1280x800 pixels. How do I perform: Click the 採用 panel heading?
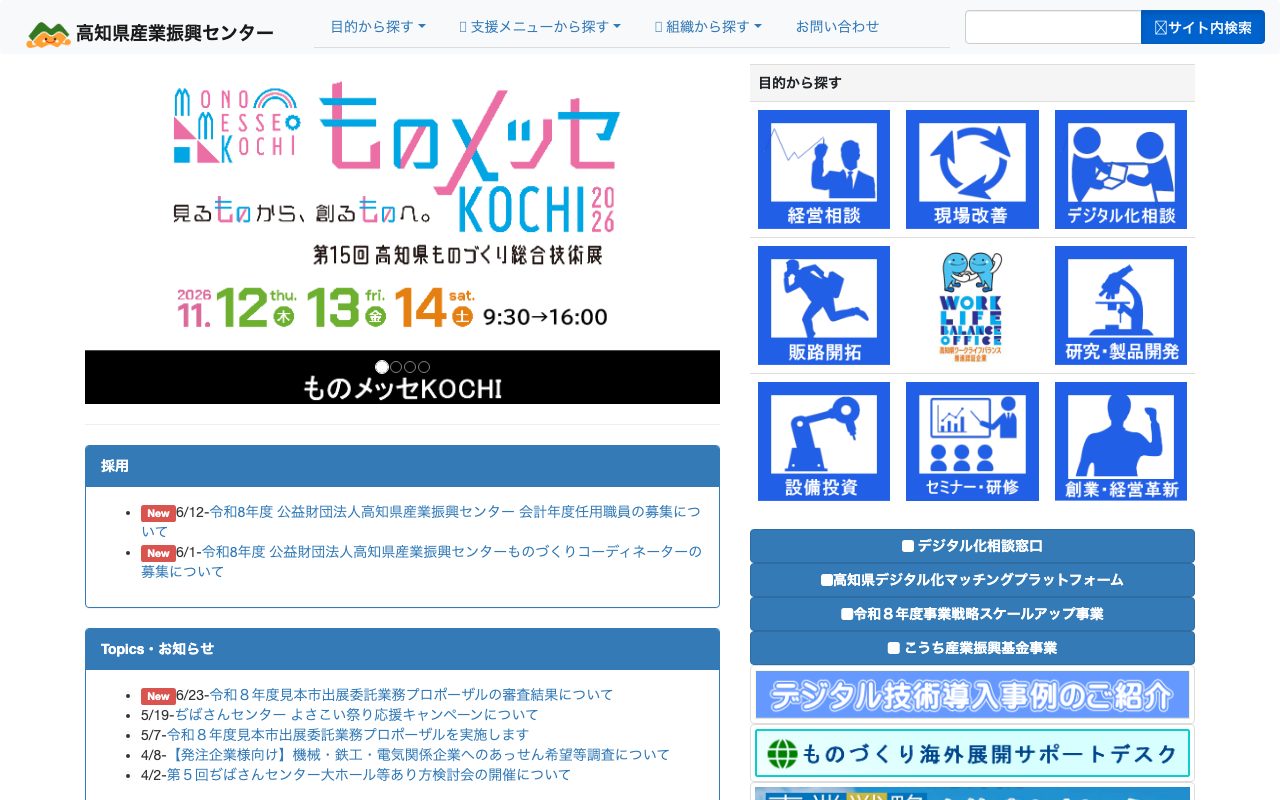pyautogui.click(x=402, y=466)
